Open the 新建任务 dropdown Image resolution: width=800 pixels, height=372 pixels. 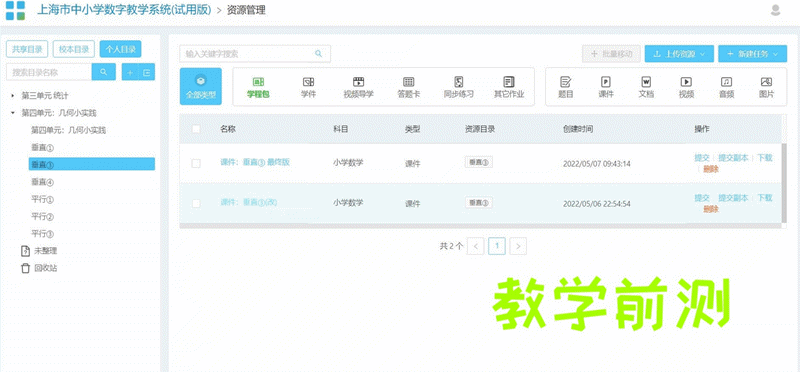[753, 54]
